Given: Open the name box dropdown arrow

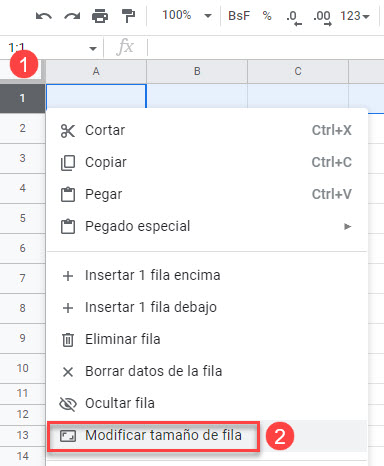Looking at the screenshot, I should pyautogui.click(x=93, y=49).
